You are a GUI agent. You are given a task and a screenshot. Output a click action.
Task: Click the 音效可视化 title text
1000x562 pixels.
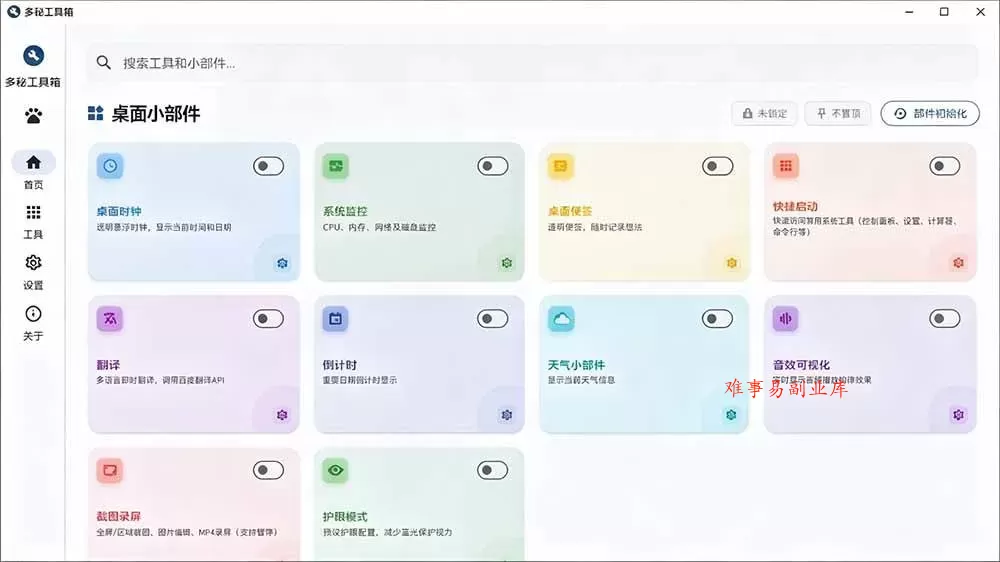point(801,365)
